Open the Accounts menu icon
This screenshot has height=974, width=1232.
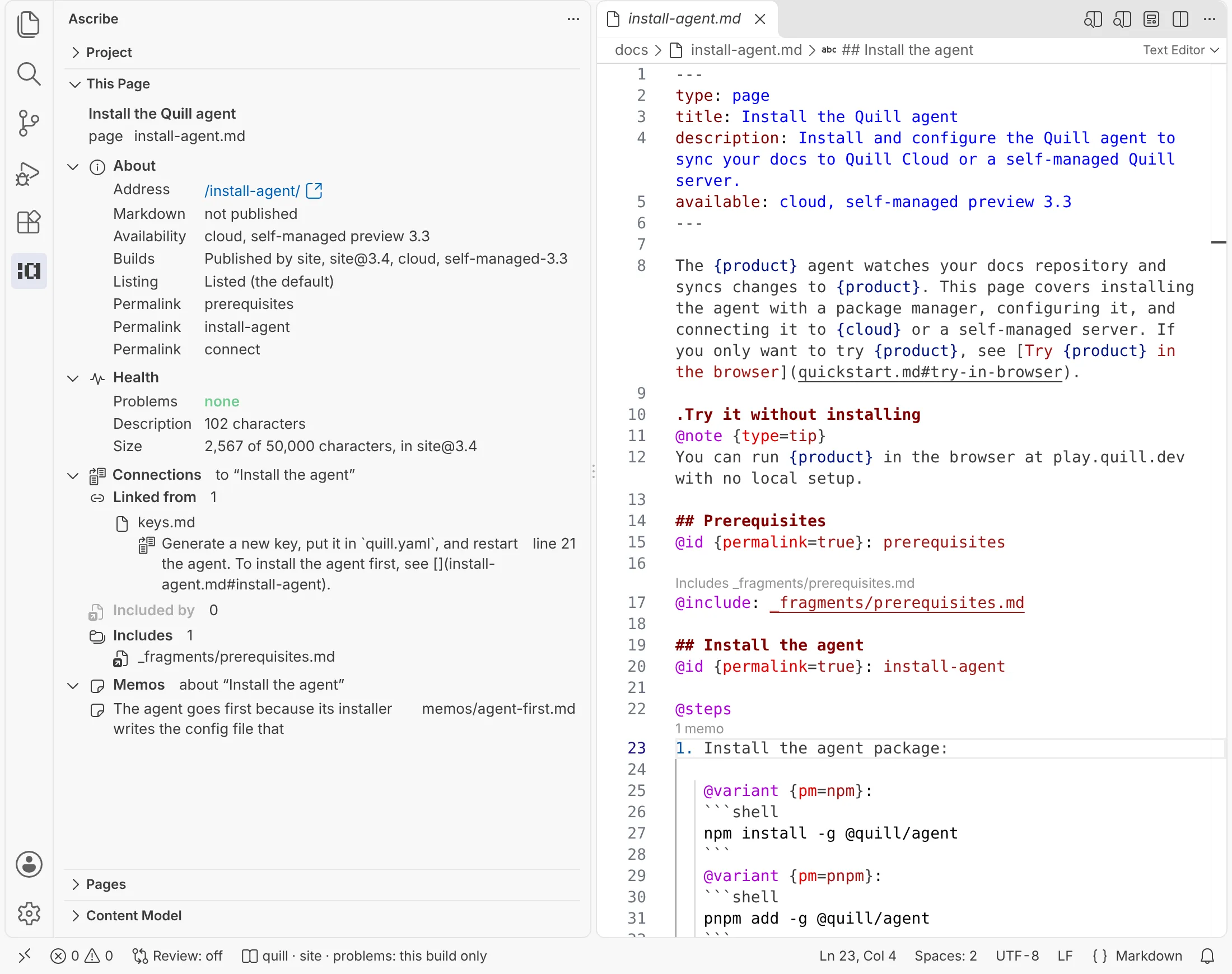point(29,864)
